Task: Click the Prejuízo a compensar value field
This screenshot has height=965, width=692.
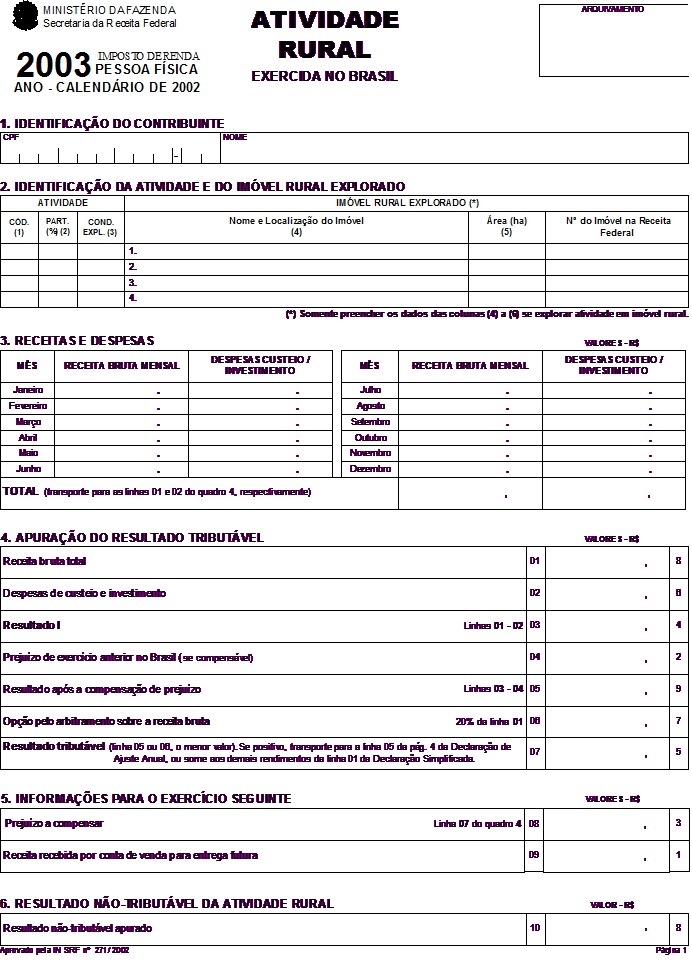Action: [620, 824]
